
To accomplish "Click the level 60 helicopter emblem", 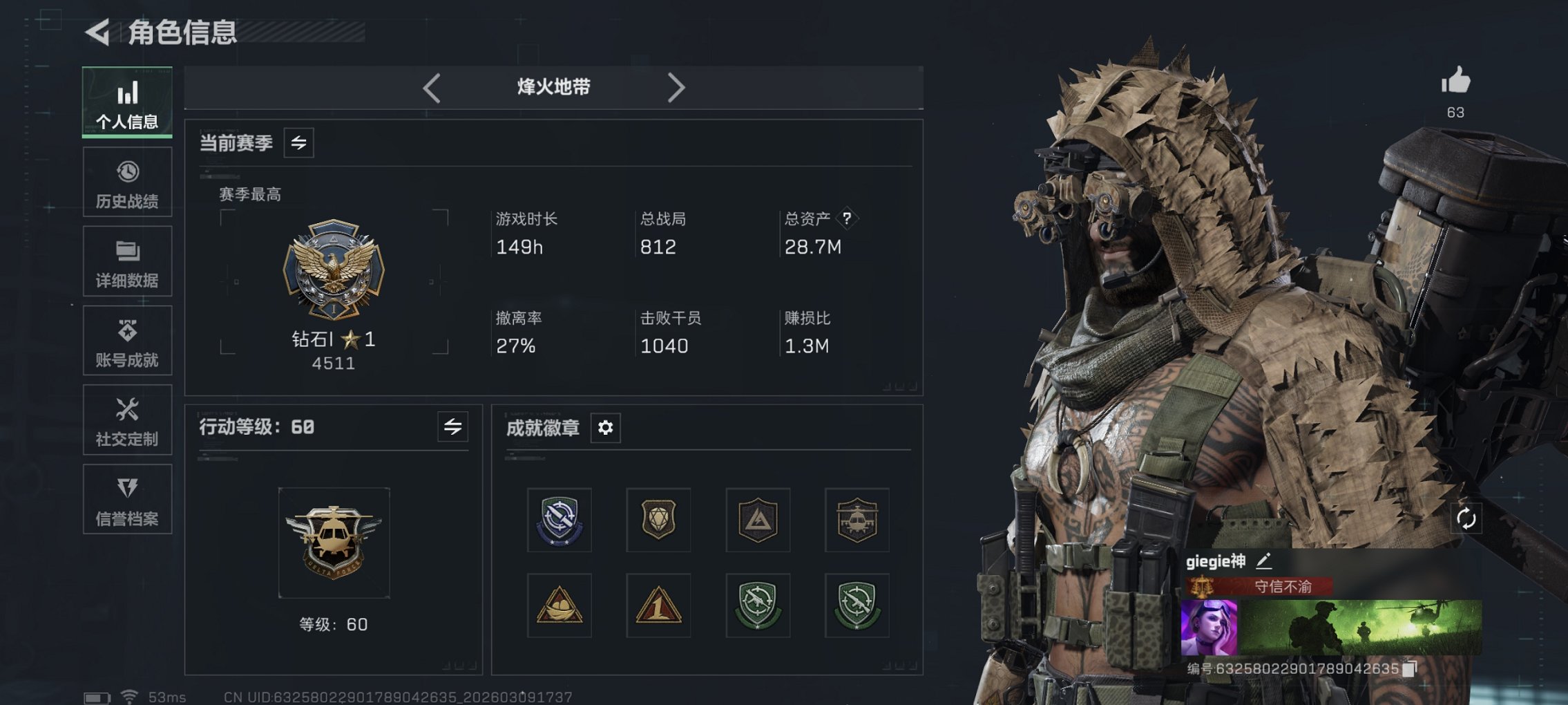I will (x=334, y=543).
